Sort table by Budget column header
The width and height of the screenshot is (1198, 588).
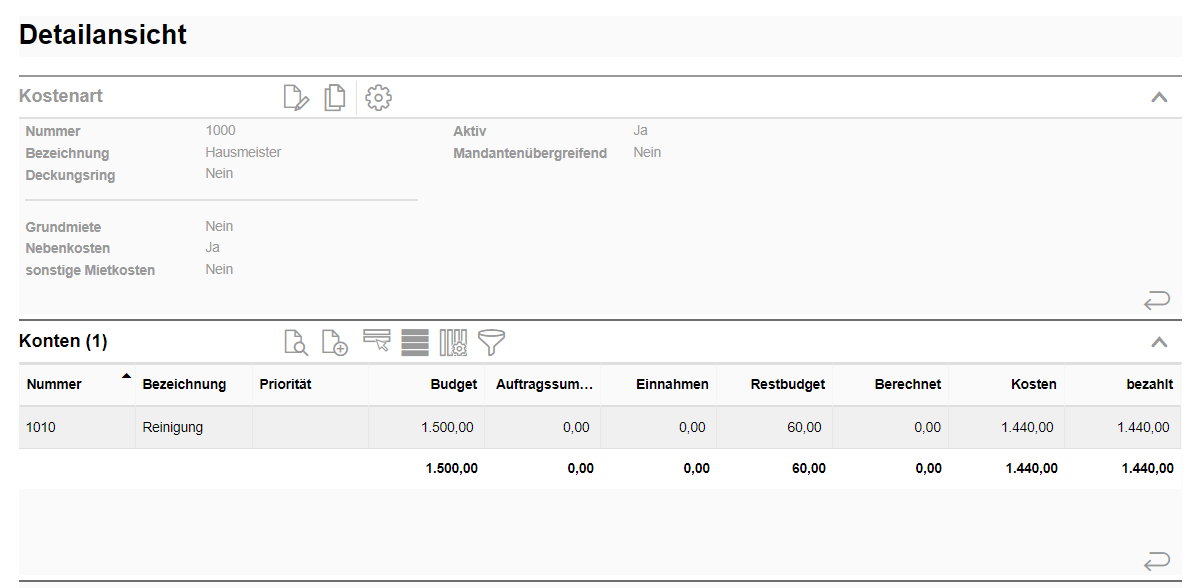coord(453,384)
